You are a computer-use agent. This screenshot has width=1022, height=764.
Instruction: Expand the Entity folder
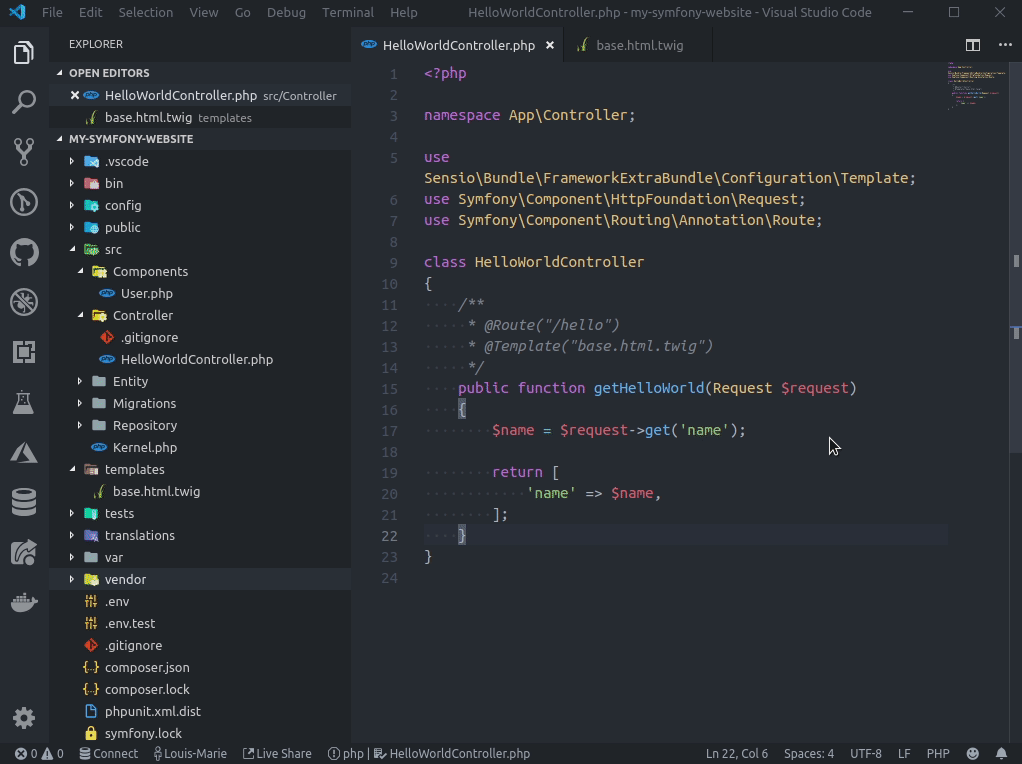coord(80,381)
